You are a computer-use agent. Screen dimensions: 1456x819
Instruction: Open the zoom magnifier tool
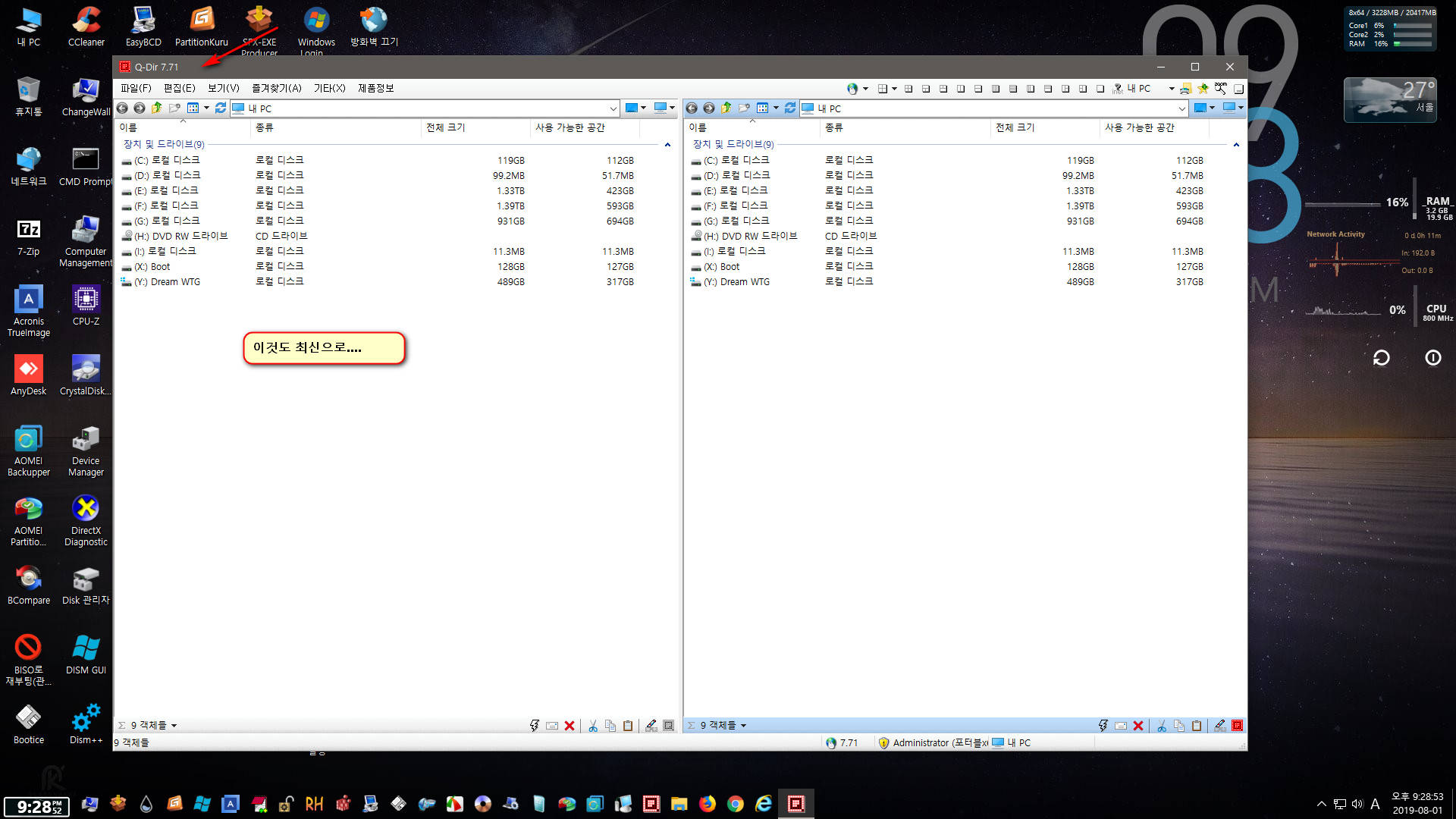pyautogui.click(x=1220, y=89)
